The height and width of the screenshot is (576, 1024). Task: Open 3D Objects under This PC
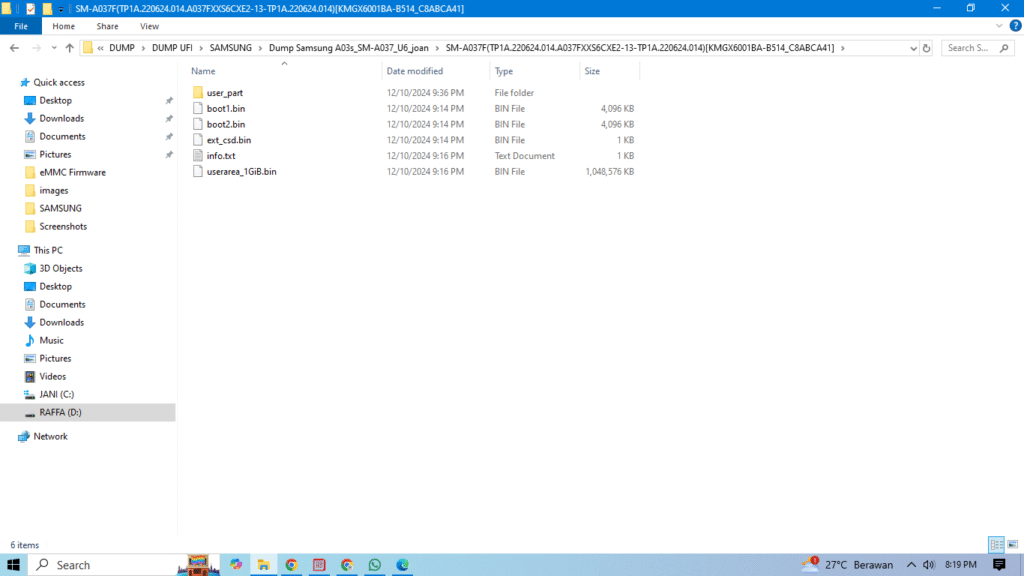(x=61, y=268)
